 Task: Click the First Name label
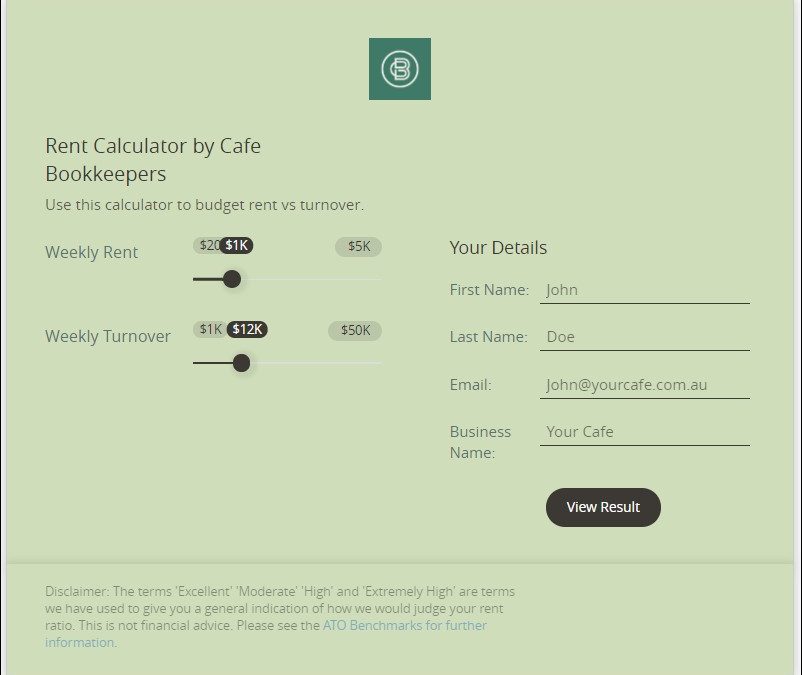pos(489,290)
